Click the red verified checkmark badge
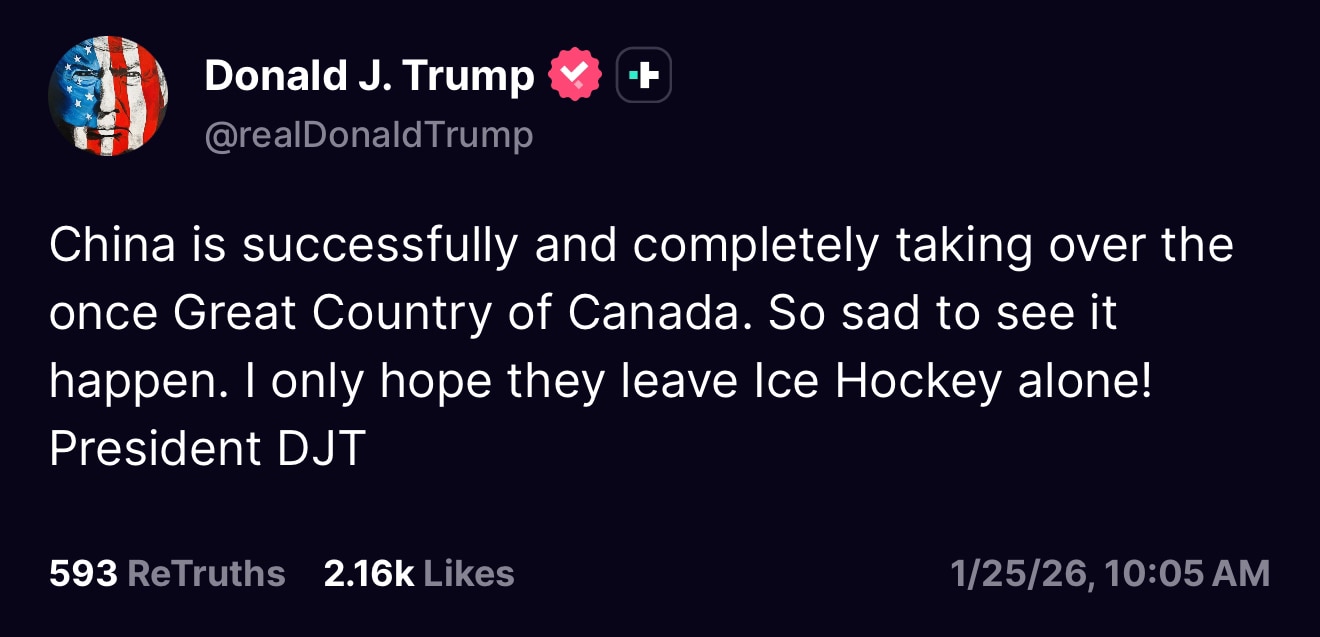1320x637 pixels. tap(574, 76)
